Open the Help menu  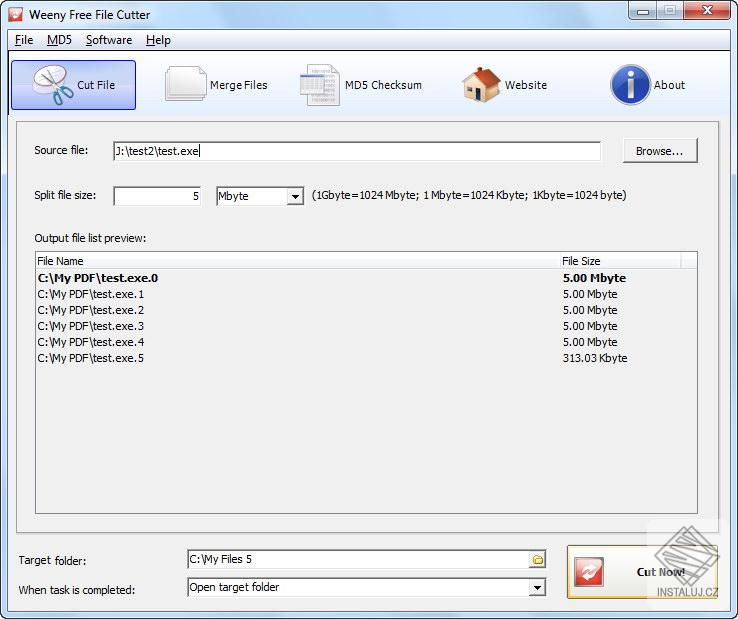click(x=158, y=40)
